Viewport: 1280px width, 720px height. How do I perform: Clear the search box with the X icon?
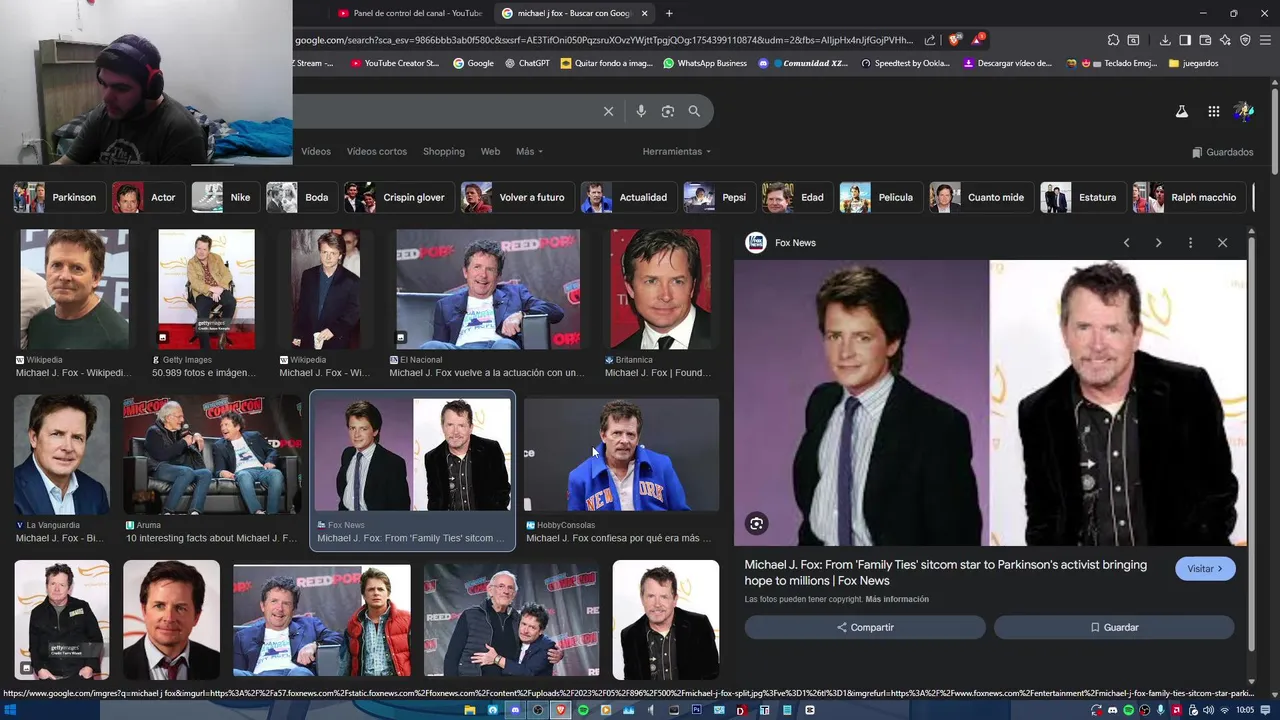[608, 111]
